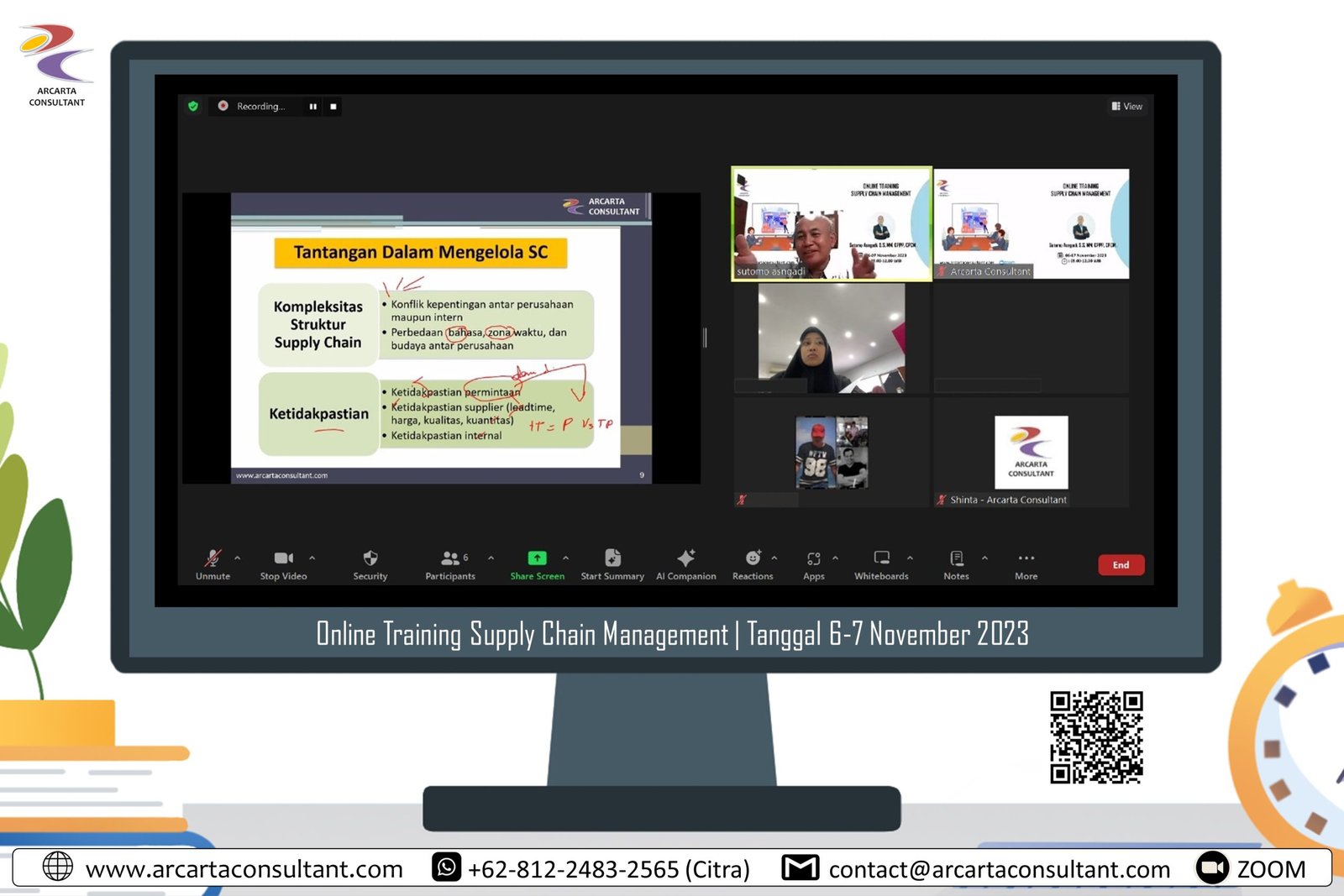Pause the recording
The width and height of the screenshot is (1344, 896).
click(313, 107)
